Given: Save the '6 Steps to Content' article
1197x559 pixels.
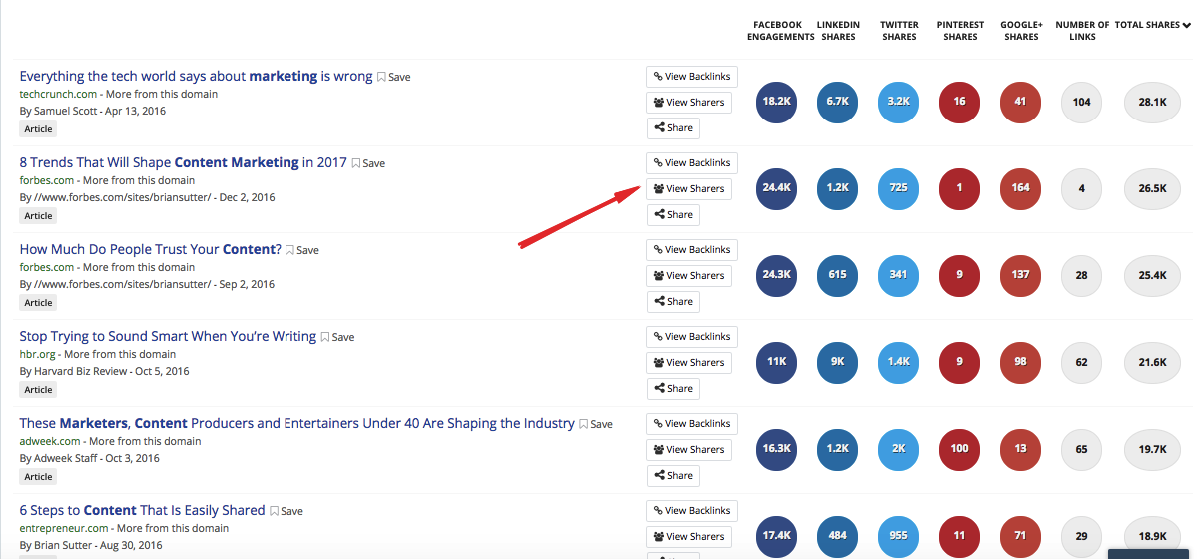Looking at the screenshot, I should (286, 512).
